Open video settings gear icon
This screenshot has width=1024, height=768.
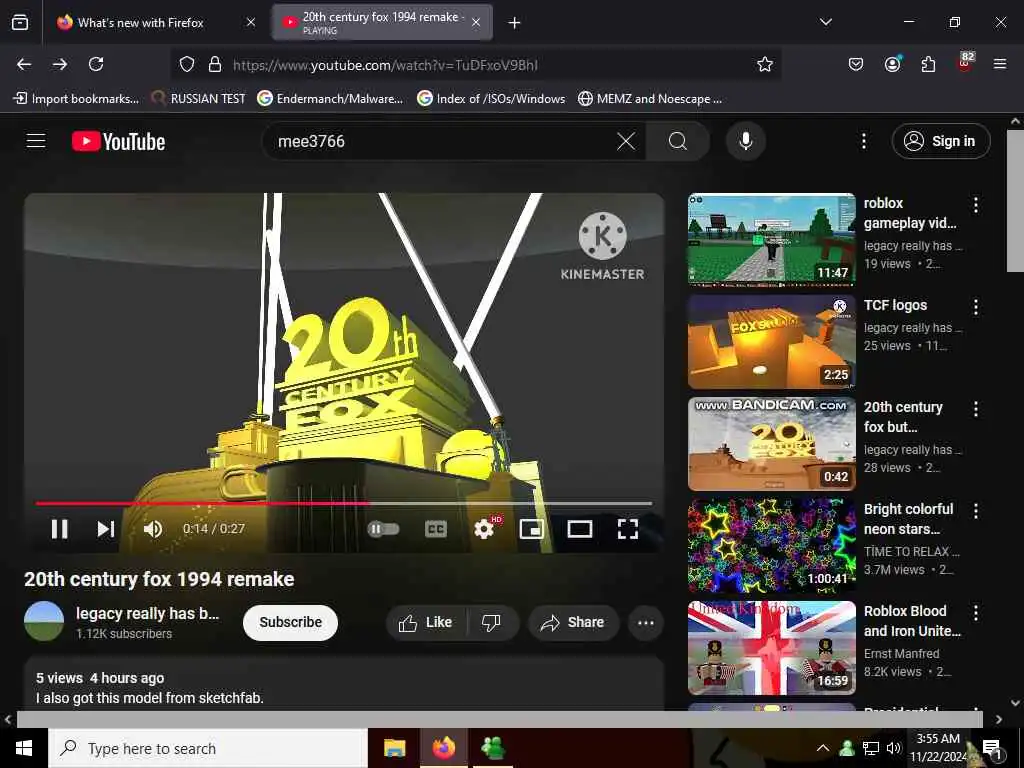click(x=484, y=528)
